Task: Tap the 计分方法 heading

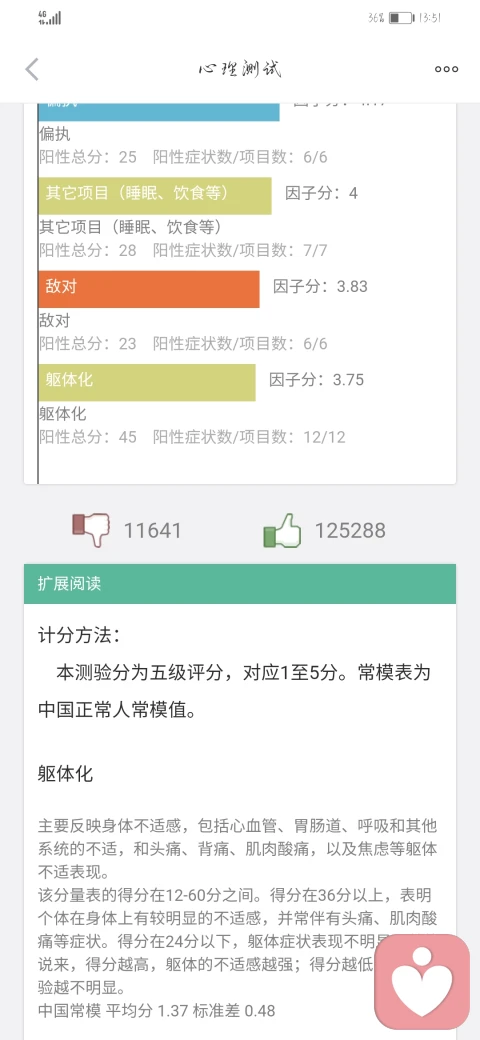Action: [x=80, y=635]
